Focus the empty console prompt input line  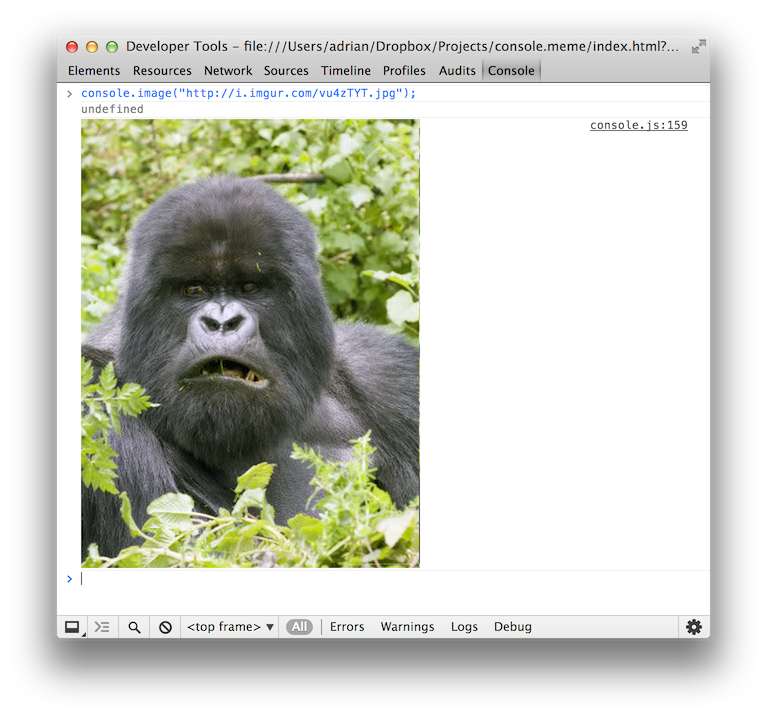point(390,579)
